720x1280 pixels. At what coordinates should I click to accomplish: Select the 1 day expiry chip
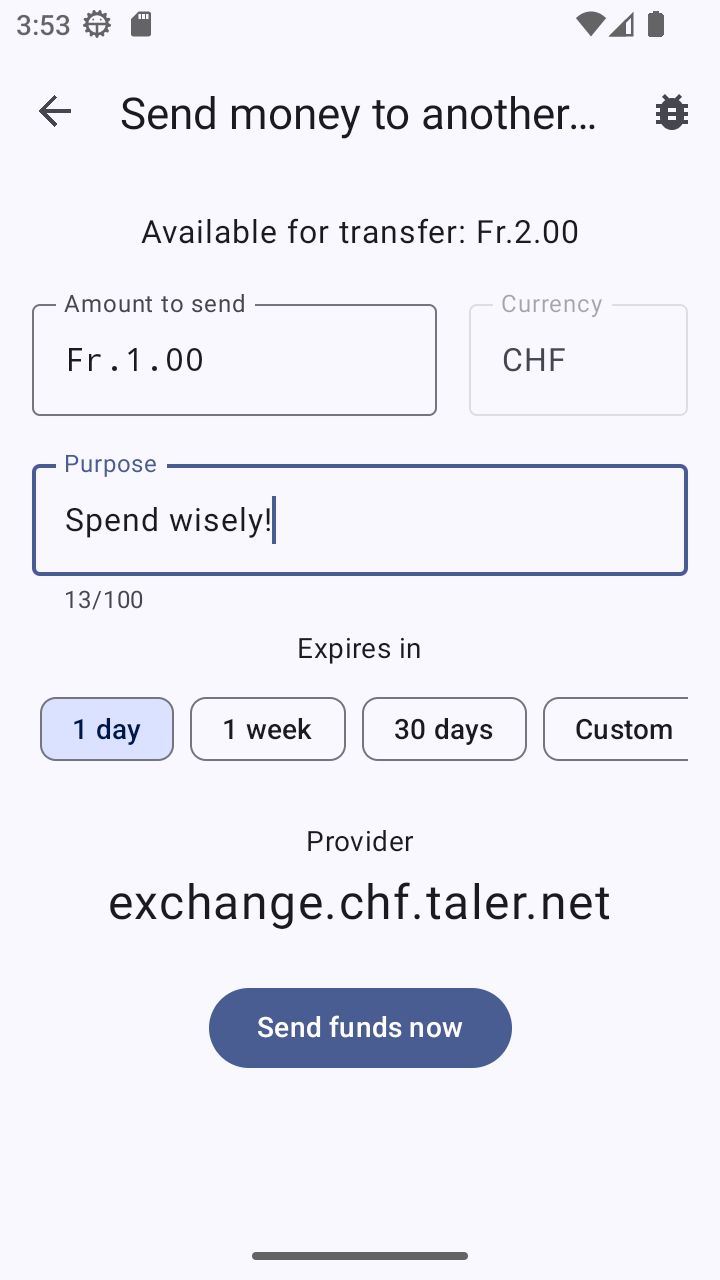point(107,729)
